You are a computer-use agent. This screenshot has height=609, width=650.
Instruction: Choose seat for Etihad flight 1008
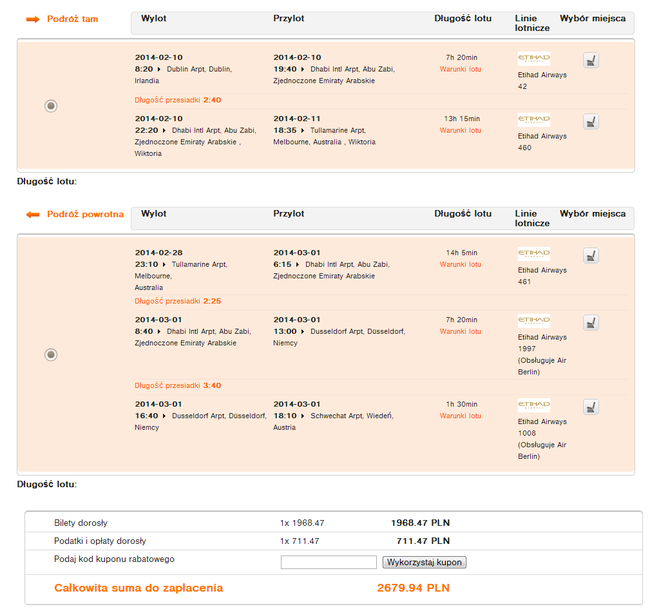[591, 408]
